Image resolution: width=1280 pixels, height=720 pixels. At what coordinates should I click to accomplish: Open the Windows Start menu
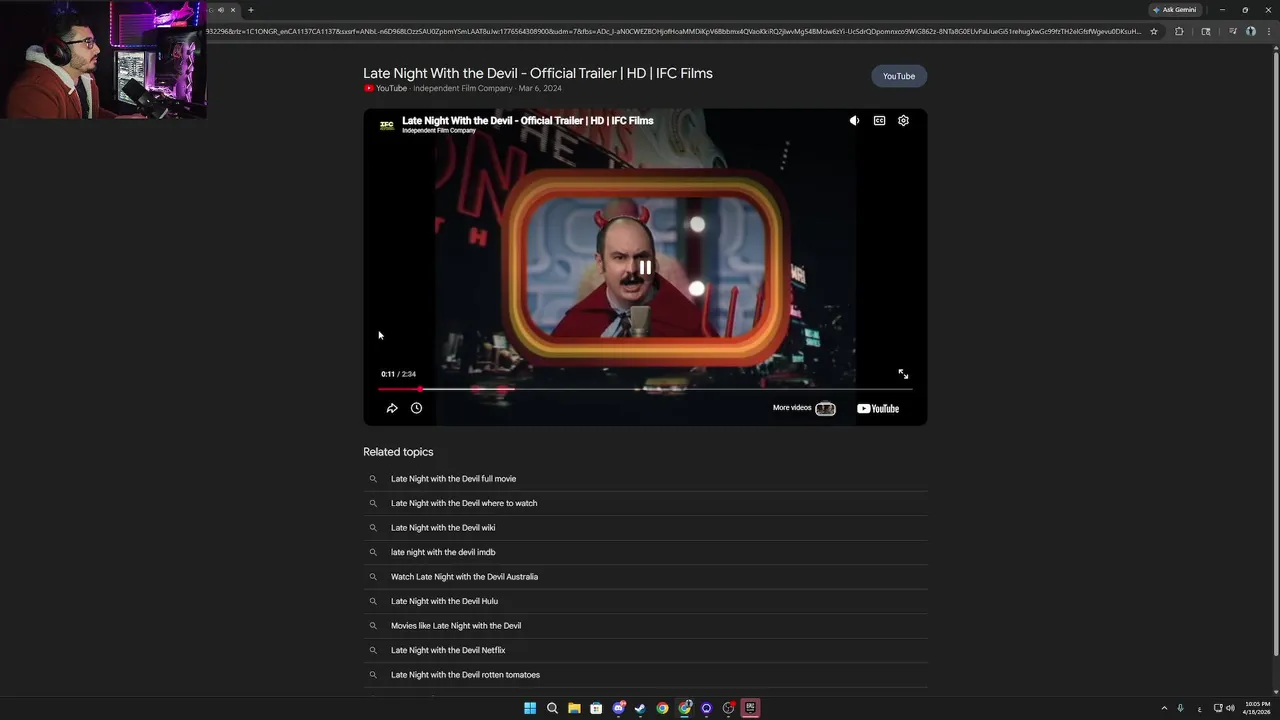[530, 708]
